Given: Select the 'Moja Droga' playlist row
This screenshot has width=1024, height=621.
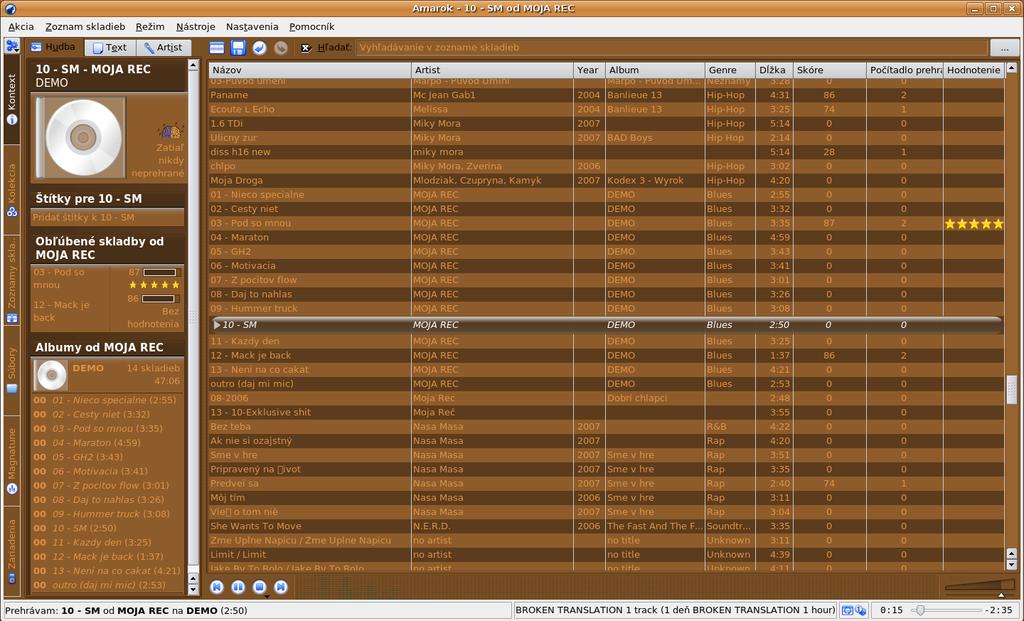Looking at the screenshot, I should (606, 181).
